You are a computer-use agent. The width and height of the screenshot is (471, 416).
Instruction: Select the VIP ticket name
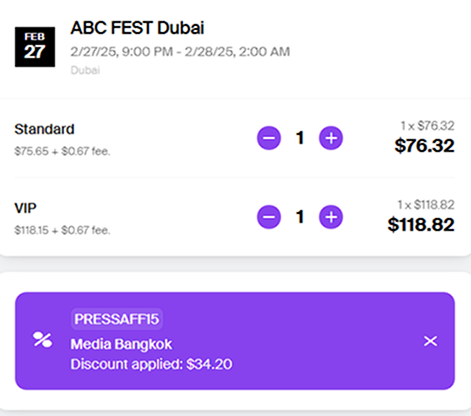(x=25, y=208)
